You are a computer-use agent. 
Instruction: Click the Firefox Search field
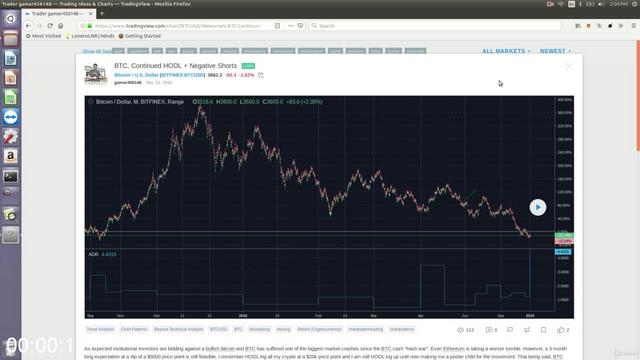(x=435, y=26)
